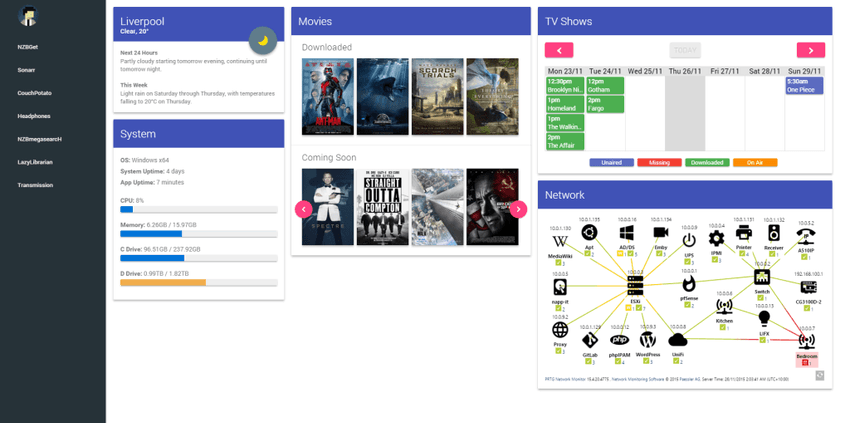Open the pfSense flame icon
This screenshot has height=423, width=850.
688,284
